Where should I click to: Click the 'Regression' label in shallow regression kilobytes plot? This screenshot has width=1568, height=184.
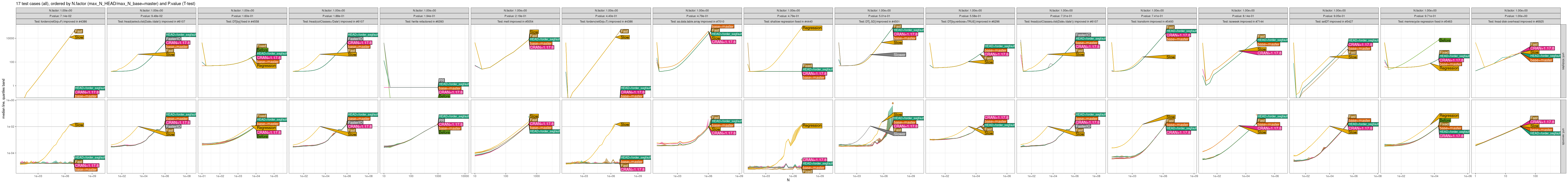812,28
